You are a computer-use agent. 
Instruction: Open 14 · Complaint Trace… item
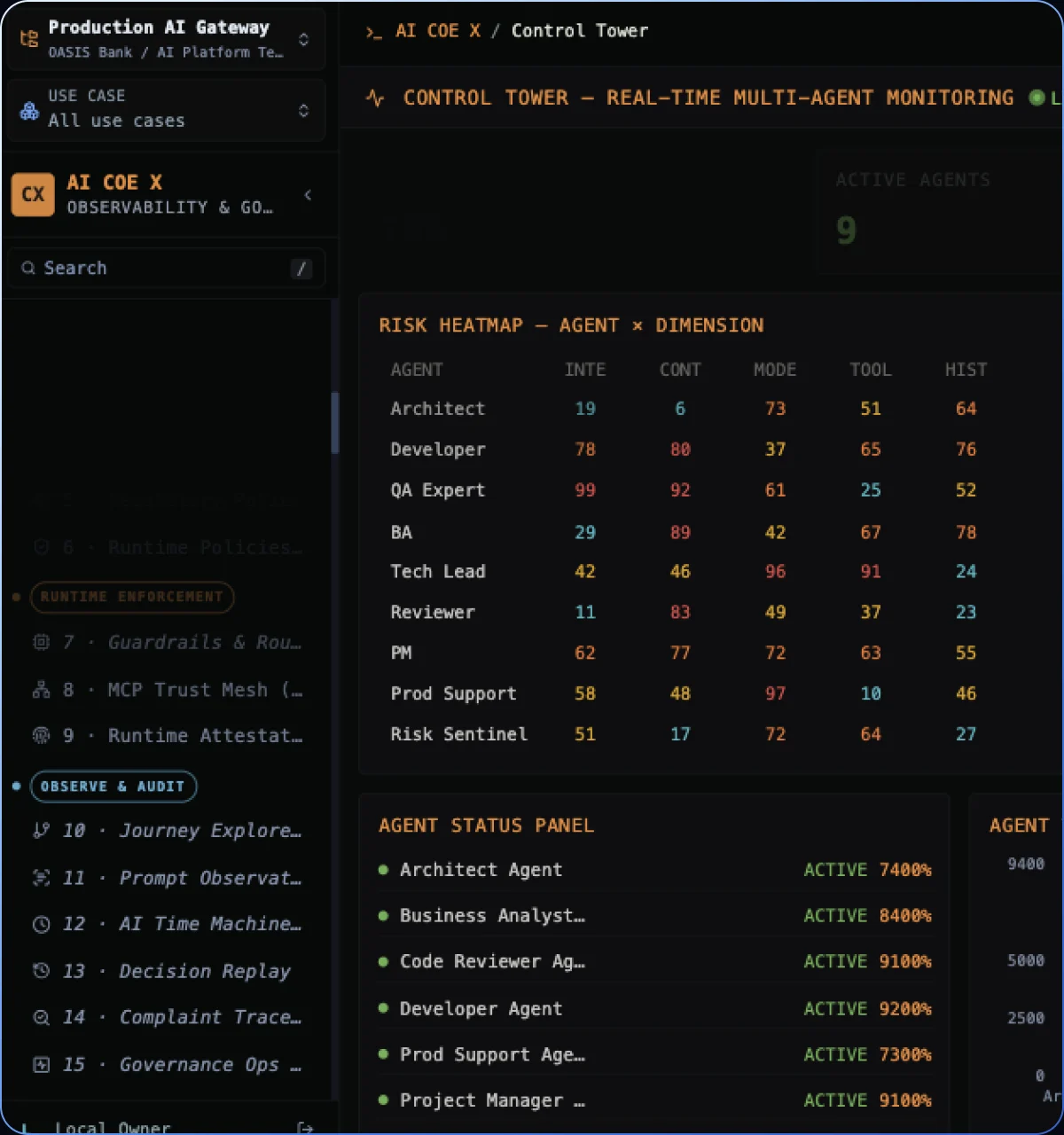pyautogui.click(x=168, y=1017)
